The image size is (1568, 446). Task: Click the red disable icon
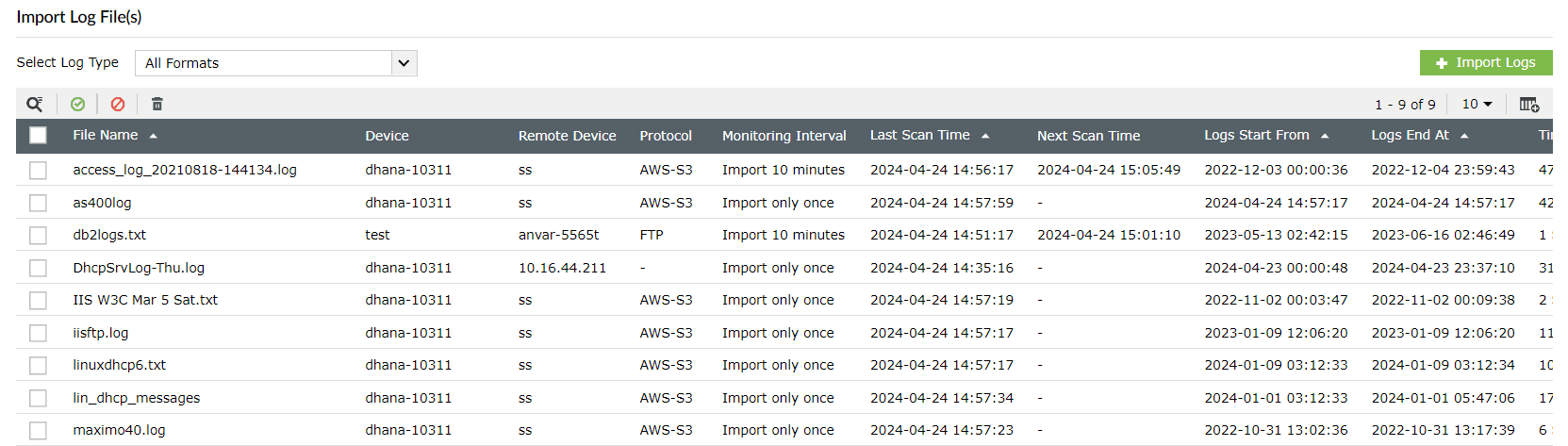[117, 104]
